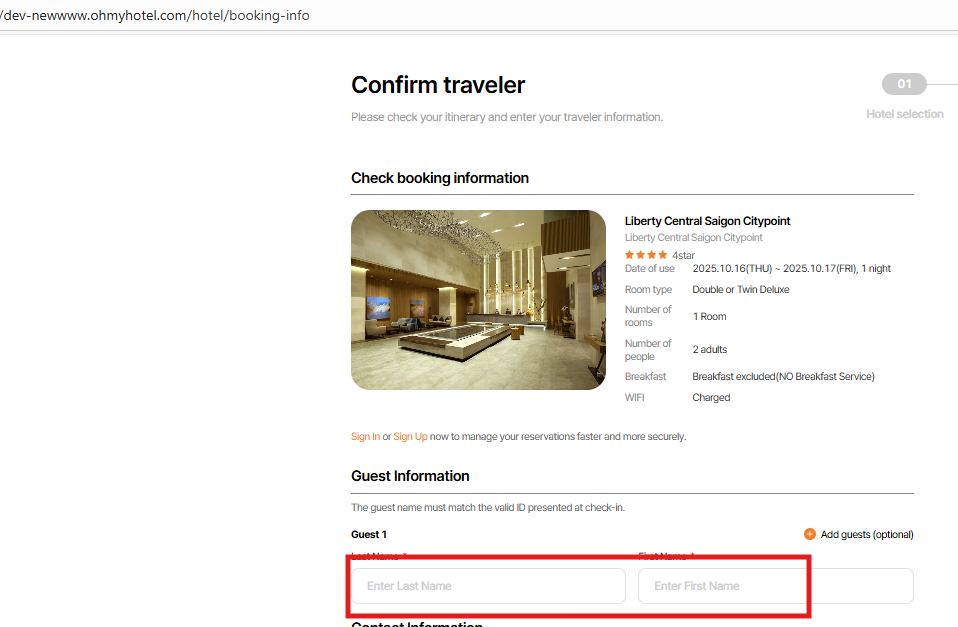Image resolution: width=958 pixels, height=627 pixels.
Task: Click the Guest 1 label
Action: [369, 534]
